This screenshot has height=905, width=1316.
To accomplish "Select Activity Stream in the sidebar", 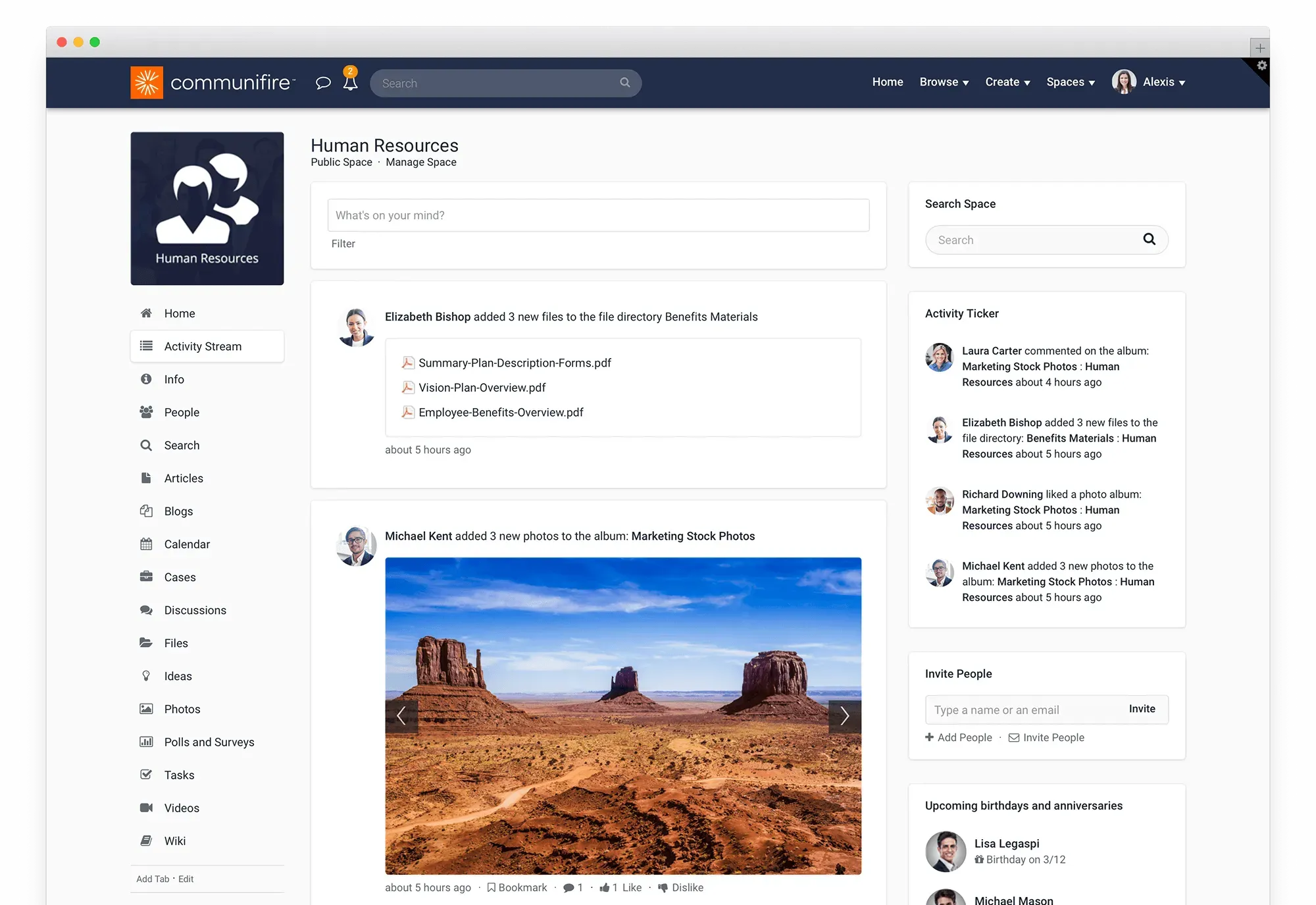I will coord(207,346).
